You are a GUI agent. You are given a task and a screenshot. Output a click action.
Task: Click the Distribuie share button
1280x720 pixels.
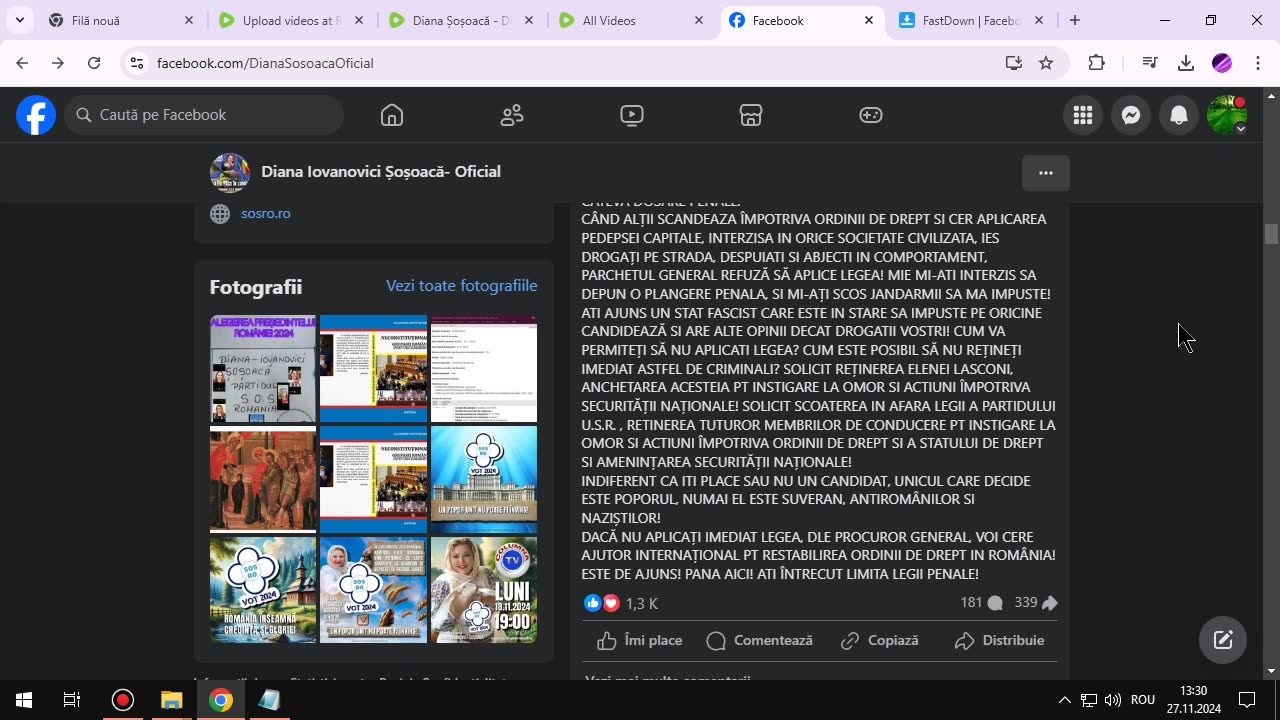coord(1000,641)
